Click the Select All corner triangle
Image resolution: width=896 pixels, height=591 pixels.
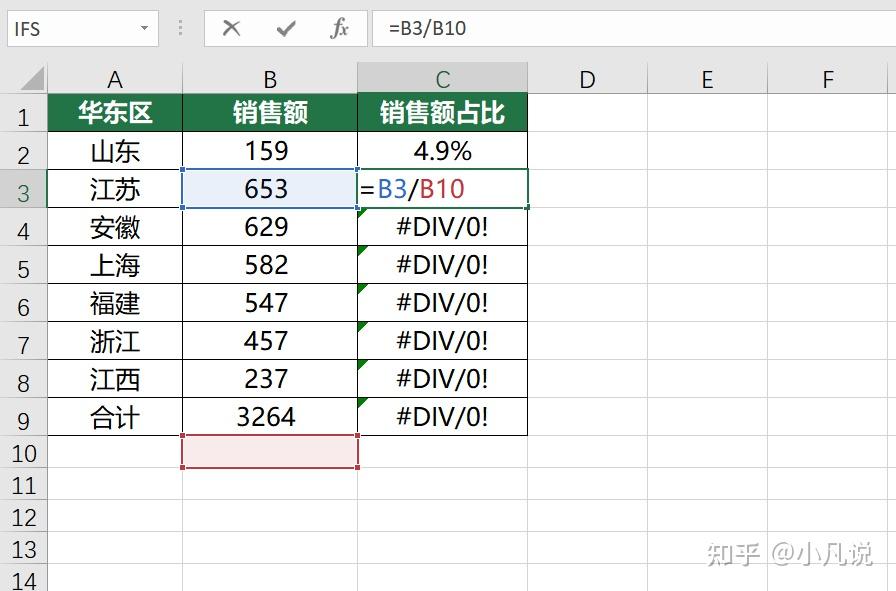tap(31, 79)
